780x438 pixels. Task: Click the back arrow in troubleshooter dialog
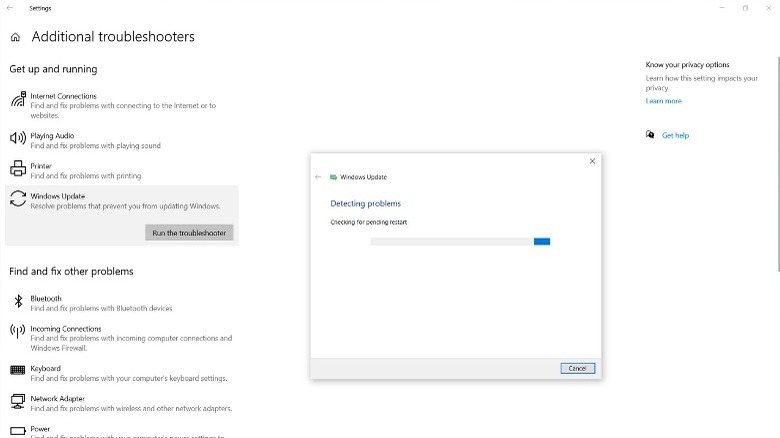(319, 177)
